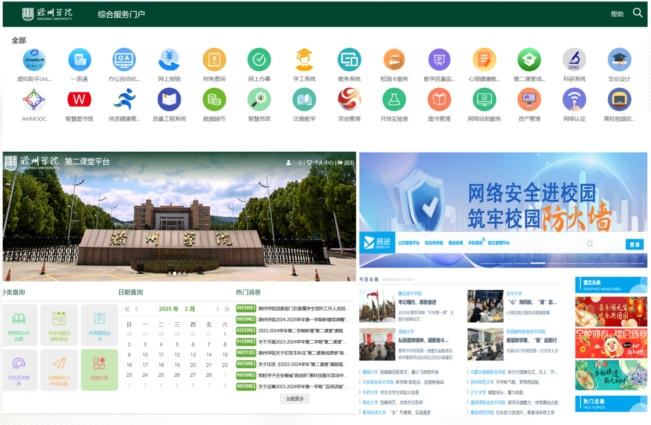Go to previous month in calendar
This screenshot has height=425, width=651.
click(137, 310)
